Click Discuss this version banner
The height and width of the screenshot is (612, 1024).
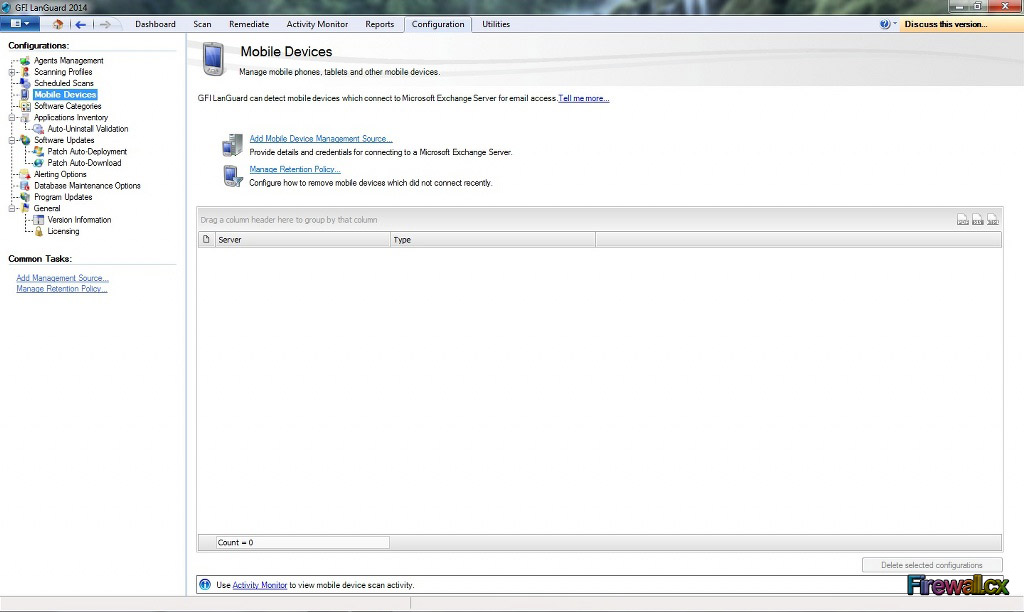[960, 24]
